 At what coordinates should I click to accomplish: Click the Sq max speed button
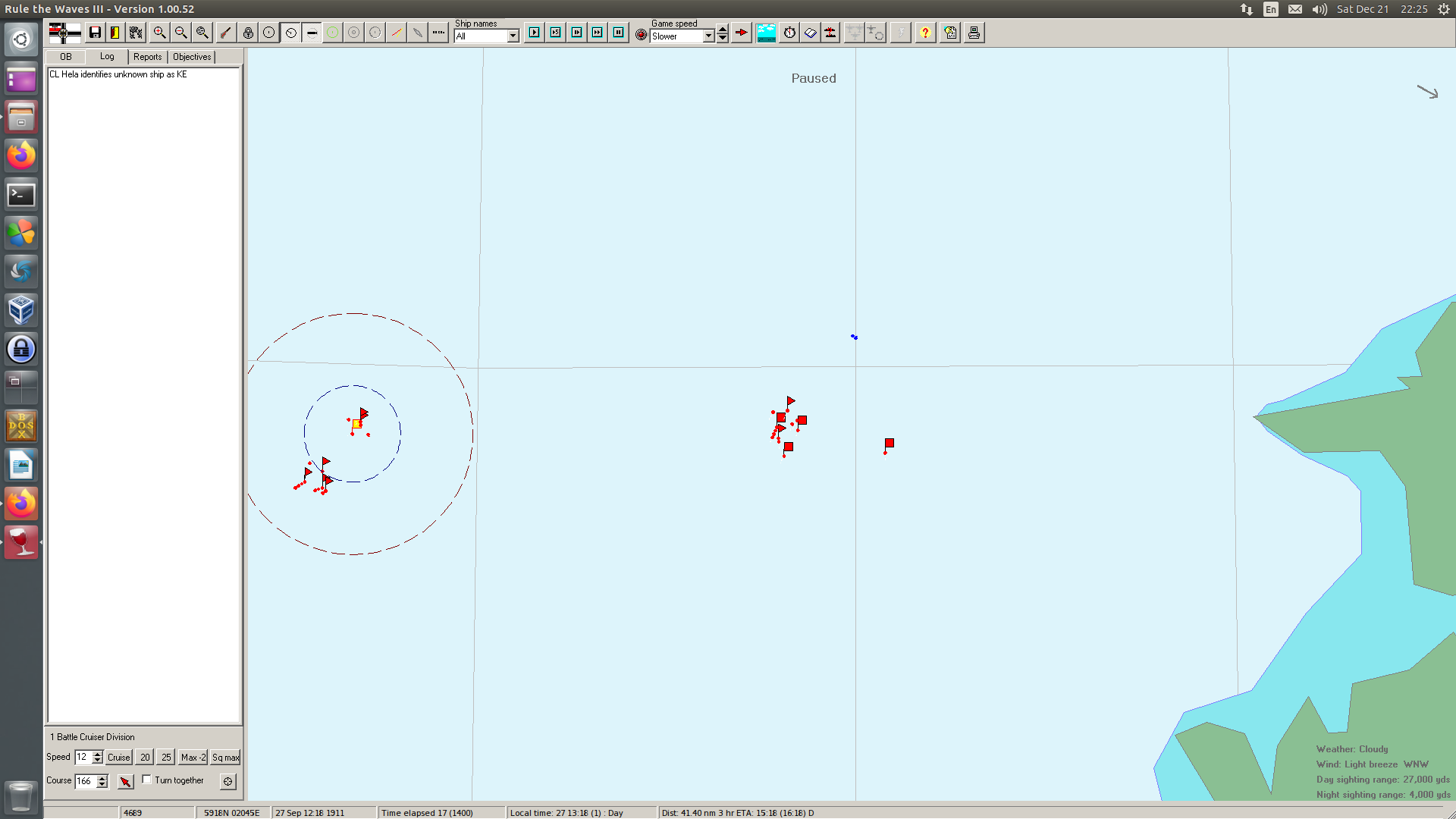(225, 757)
